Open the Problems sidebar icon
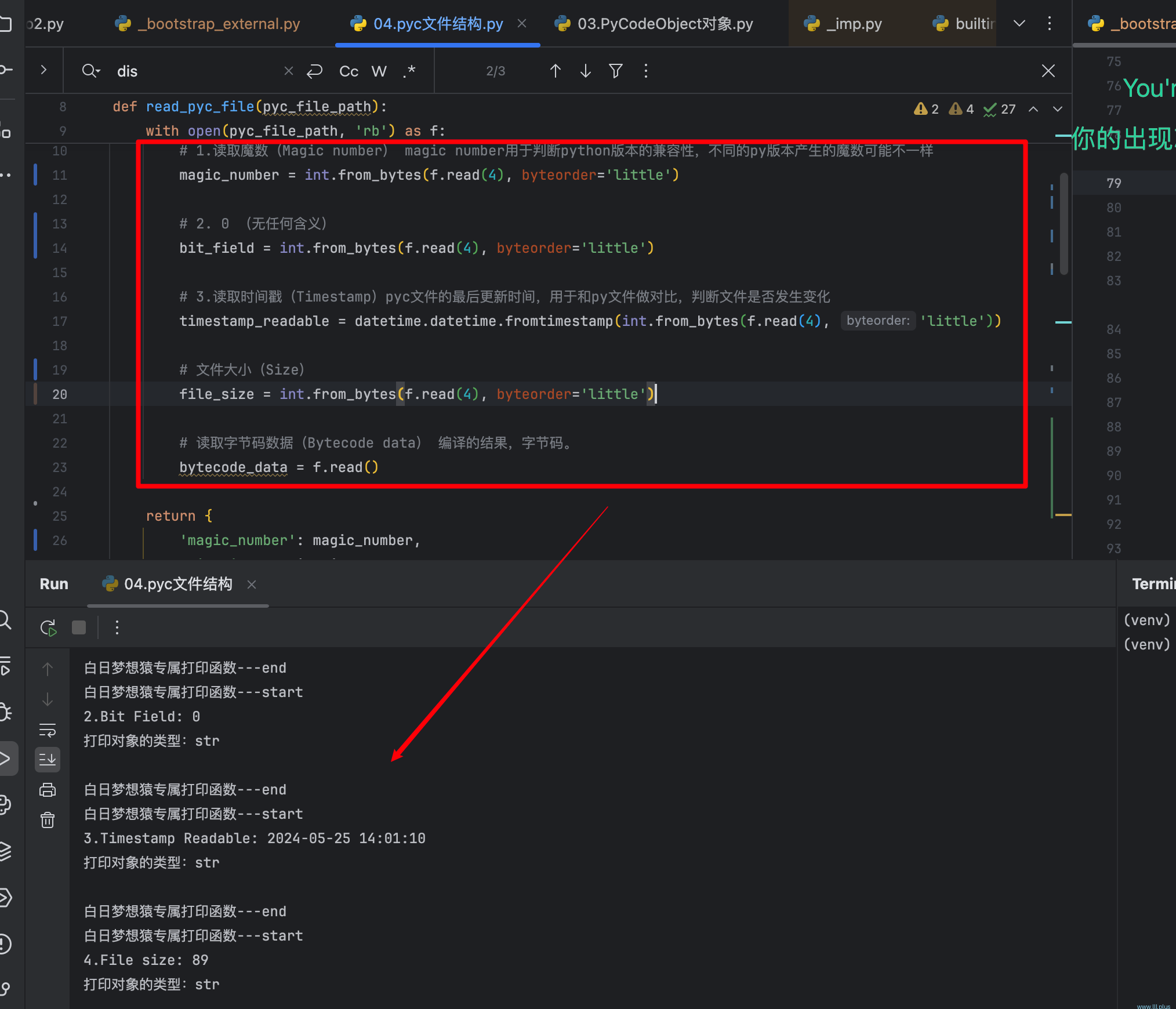Viewport: 1176px width, 1009px height. click(x=5, y=943)
